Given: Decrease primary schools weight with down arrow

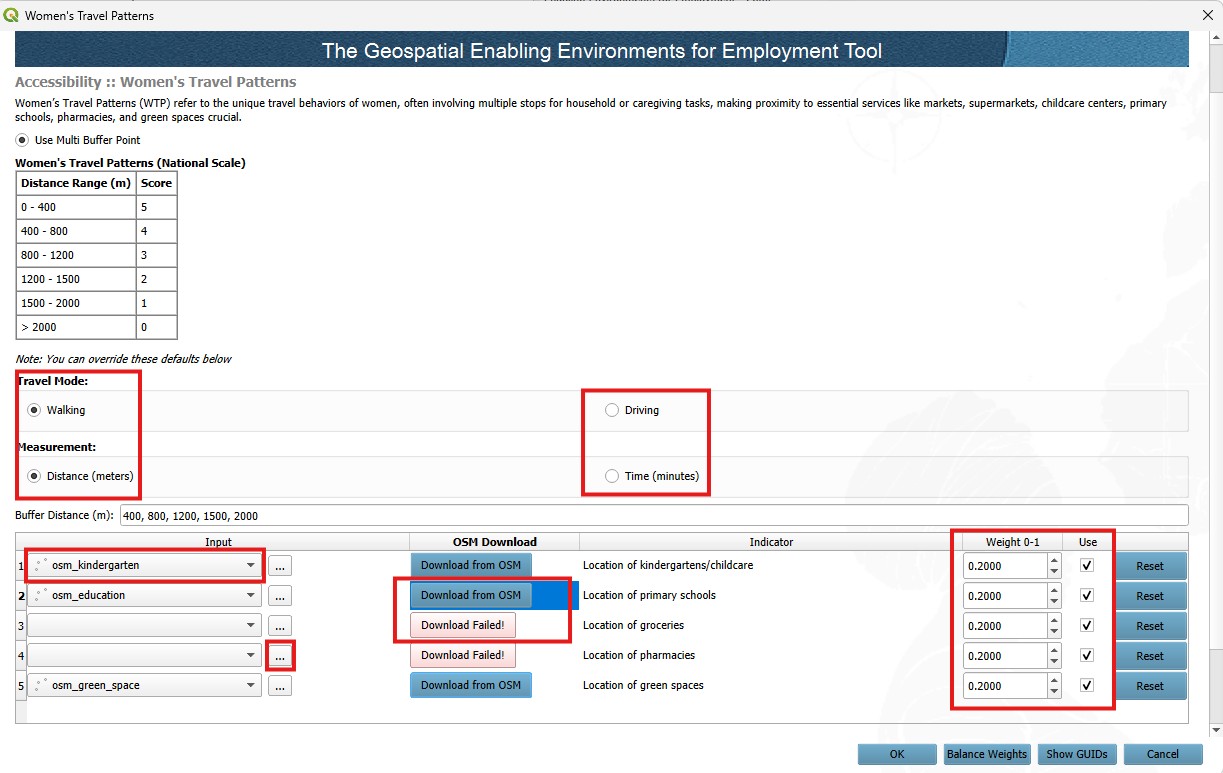Looking at the screenshot, I should point(1053,602).
